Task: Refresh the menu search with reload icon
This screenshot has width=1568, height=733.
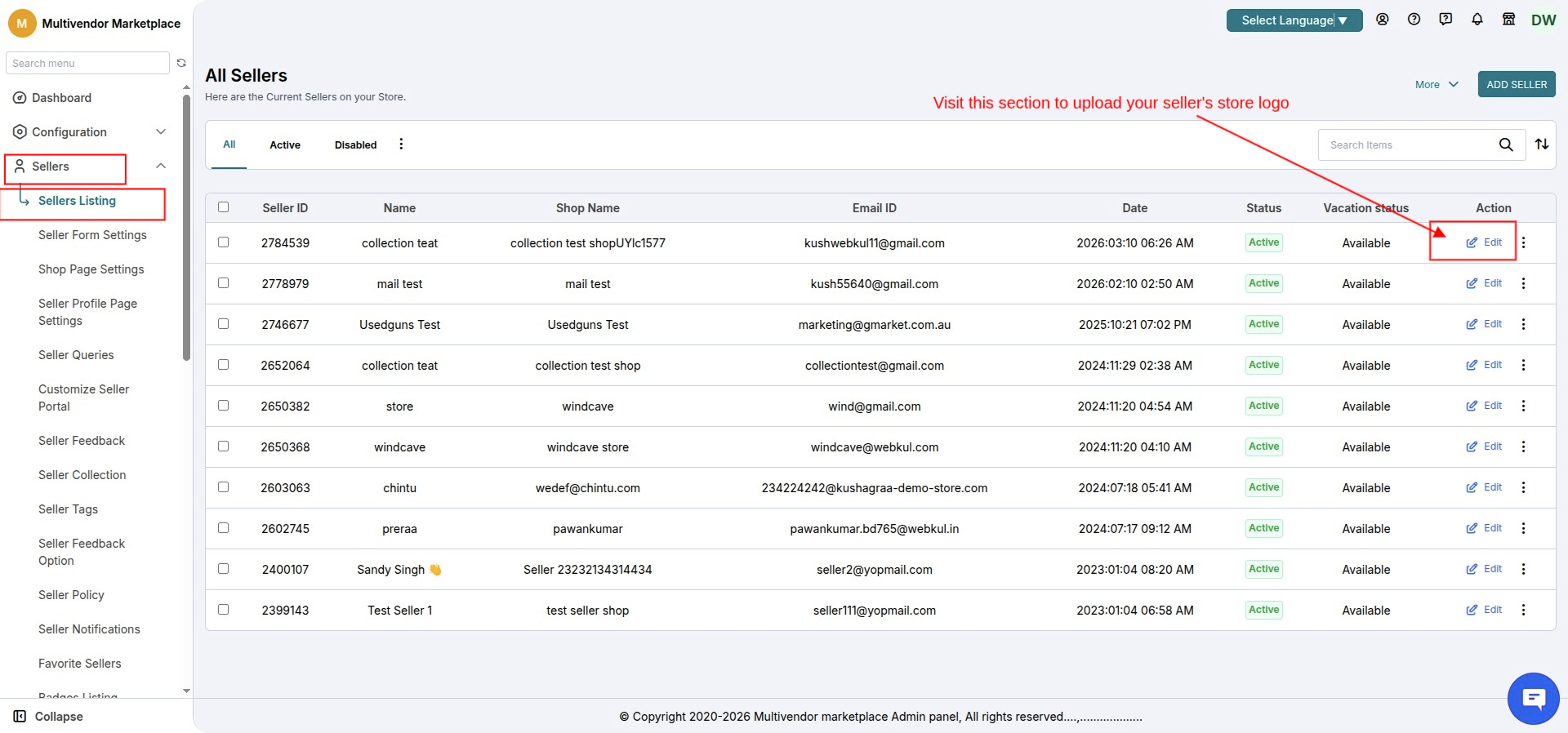Action: (x=181, y=63)
